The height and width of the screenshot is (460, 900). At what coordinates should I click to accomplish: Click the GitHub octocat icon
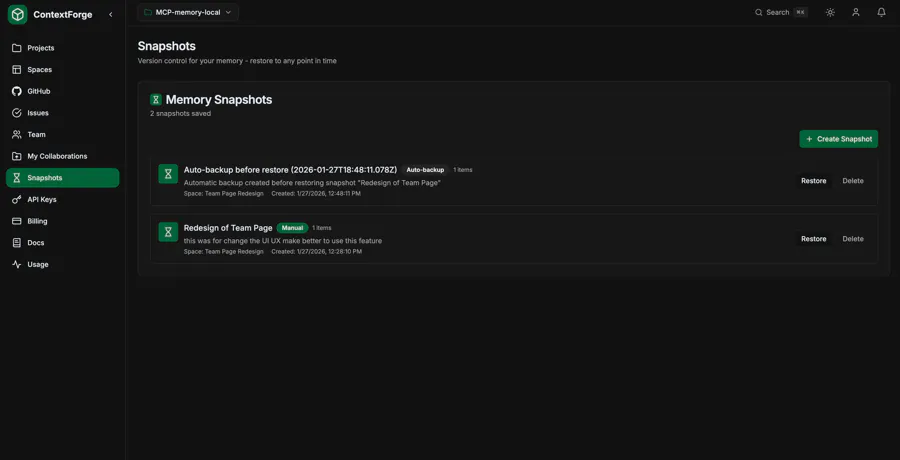(x=17, y=91)
